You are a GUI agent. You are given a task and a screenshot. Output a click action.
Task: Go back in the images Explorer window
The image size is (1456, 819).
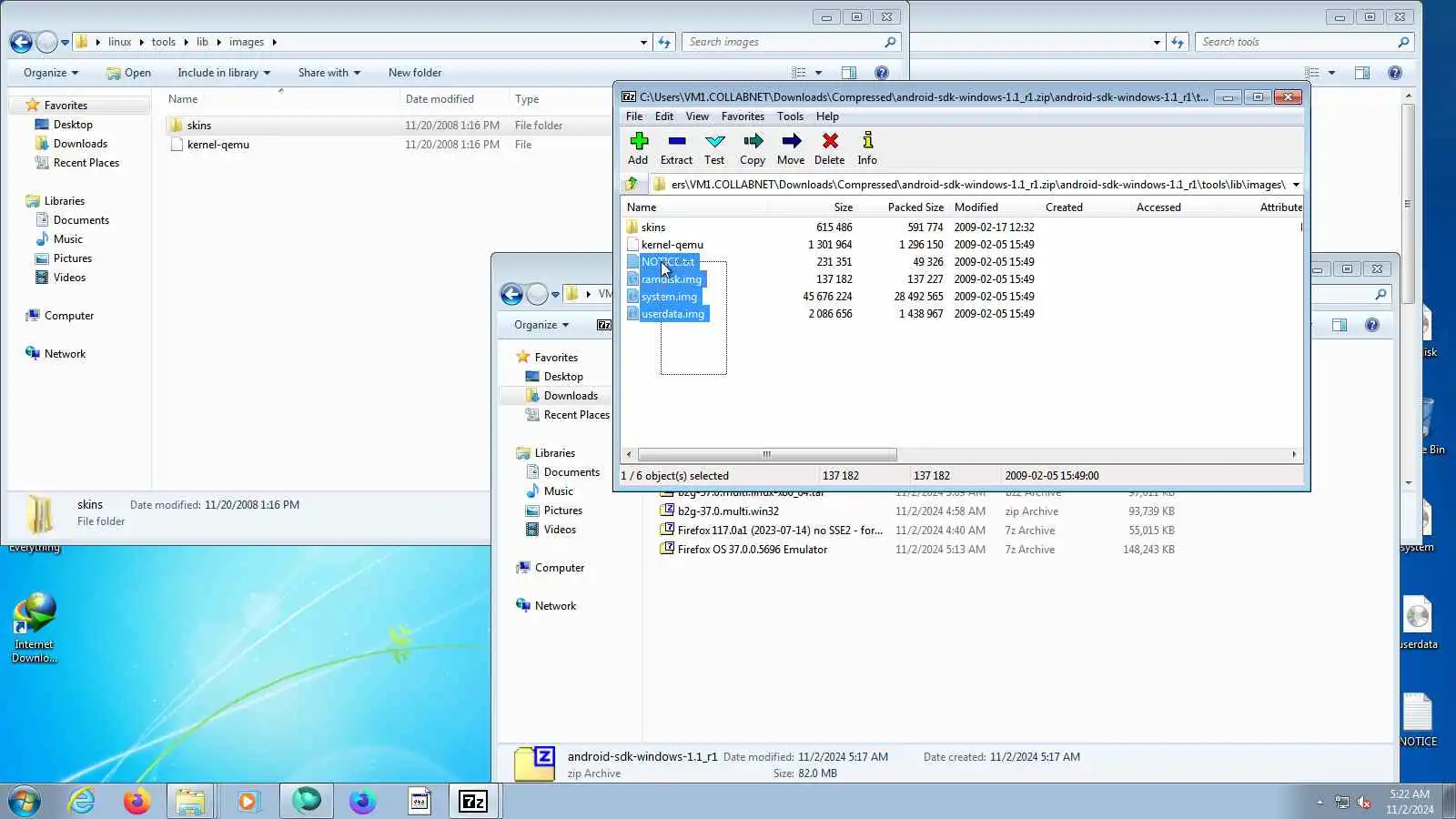tap(21, 42)
